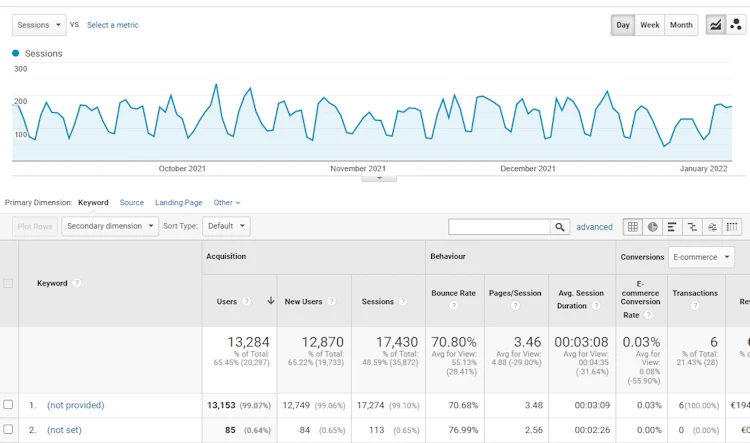The image size is (750, 443).
Task: Open the Secondary dimension dropdown
Action: (x=110, y=226)
